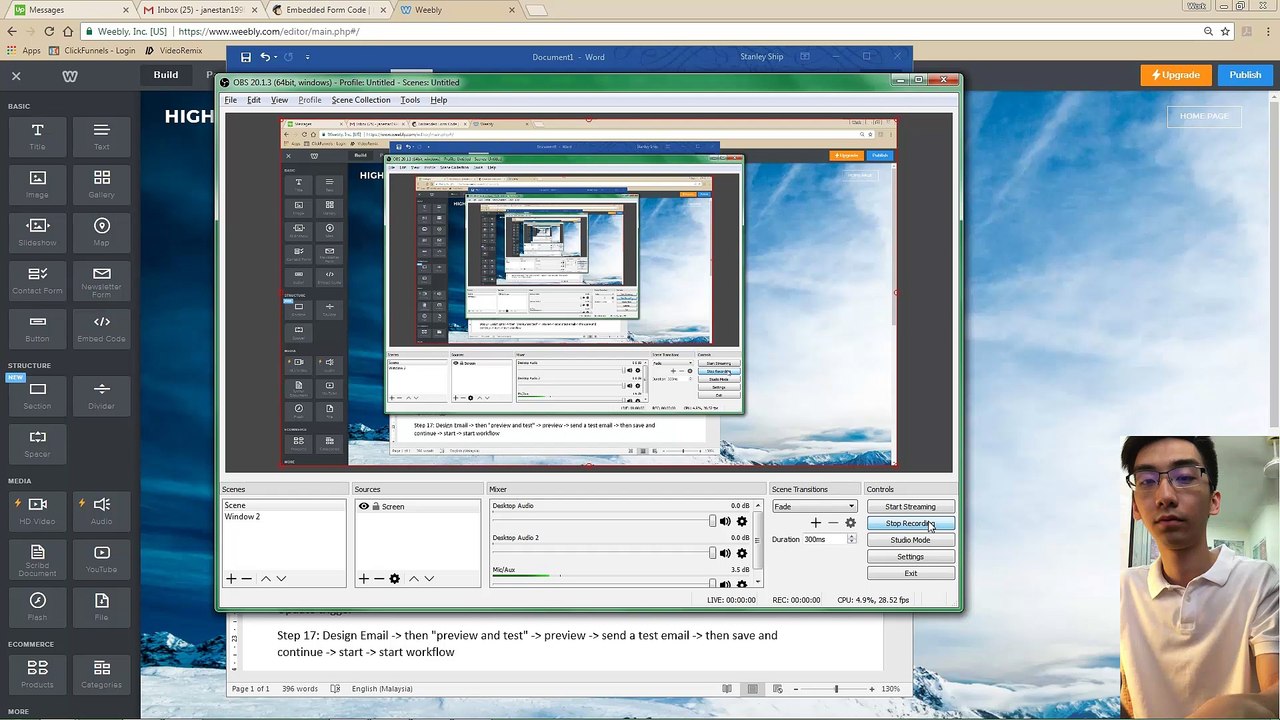
Task: Select the Audio media element
Action: tap(101, 511)
